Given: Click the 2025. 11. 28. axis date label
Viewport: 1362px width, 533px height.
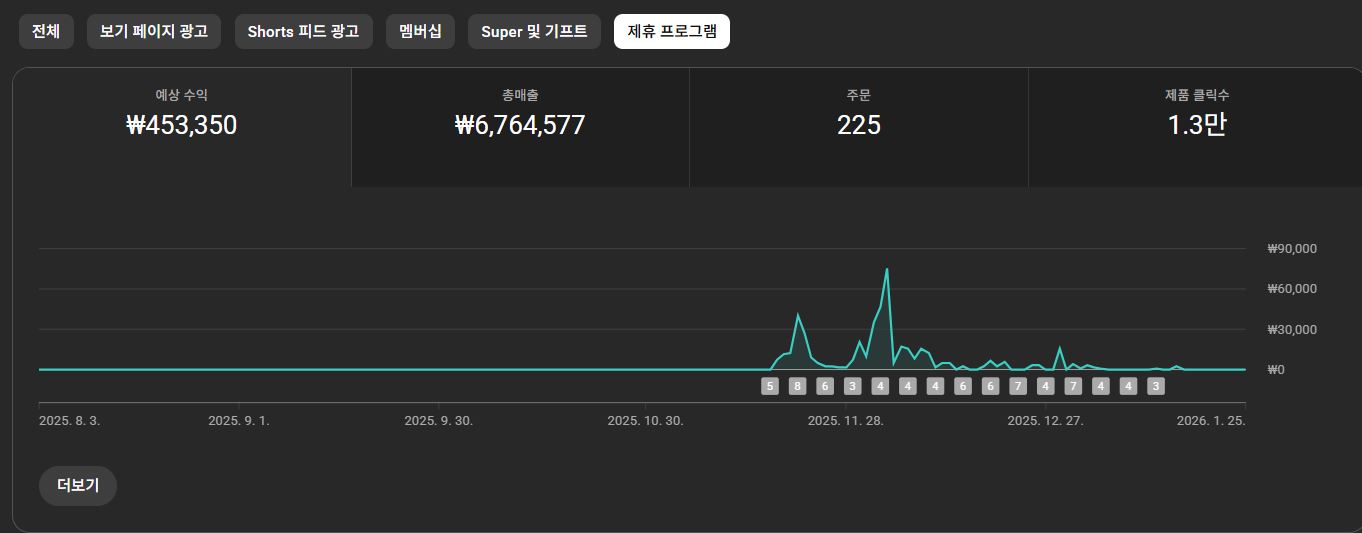Looking at the screenshot, I should pyautogui.click(x=845, y=421).
